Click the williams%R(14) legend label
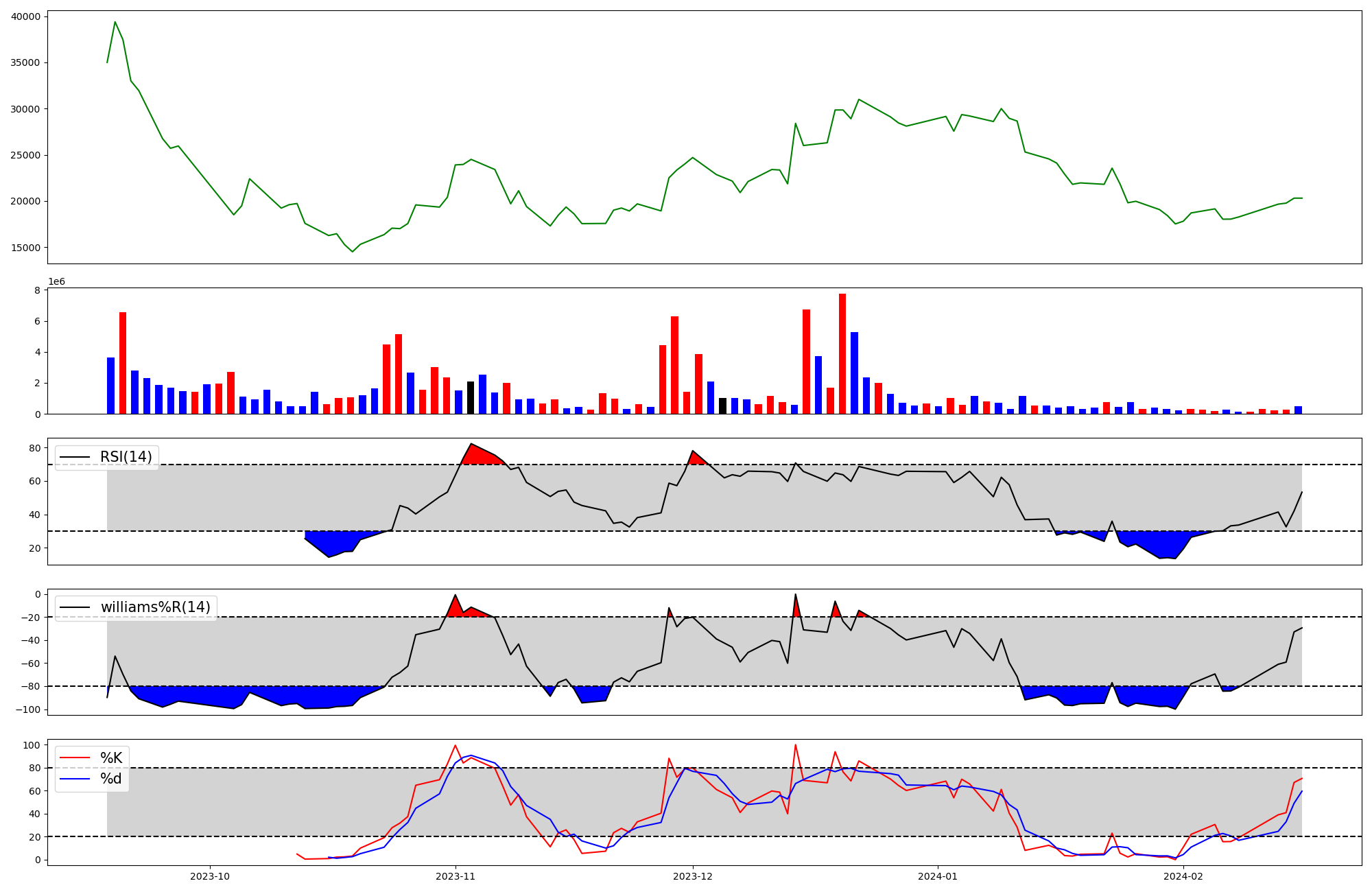 pyautogui.click(x=156, y=607)
